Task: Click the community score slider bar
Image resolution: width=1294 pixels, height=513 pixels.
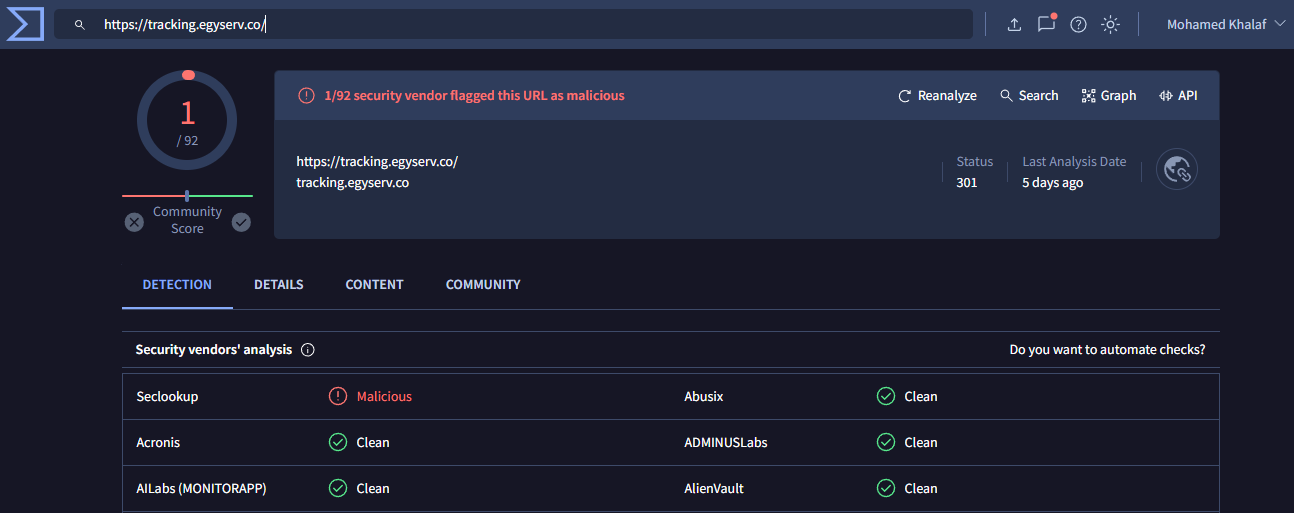Action: click(x=187, y=196)
